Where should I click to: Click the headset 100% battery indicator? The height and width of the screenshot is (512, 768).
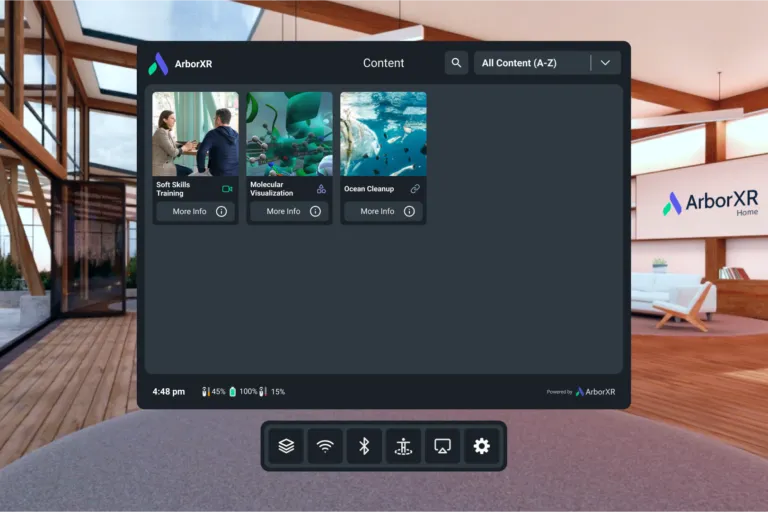[x=243, y=391]
